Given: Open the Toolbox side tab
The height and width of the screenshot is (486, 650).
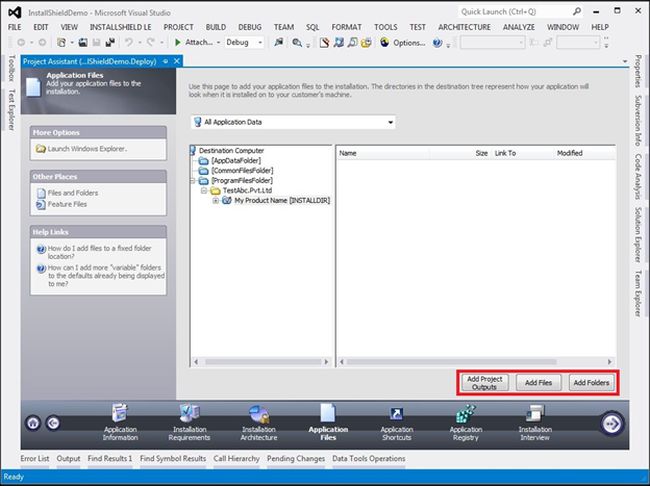Looking at the screenshot, I should pos(12,68).
